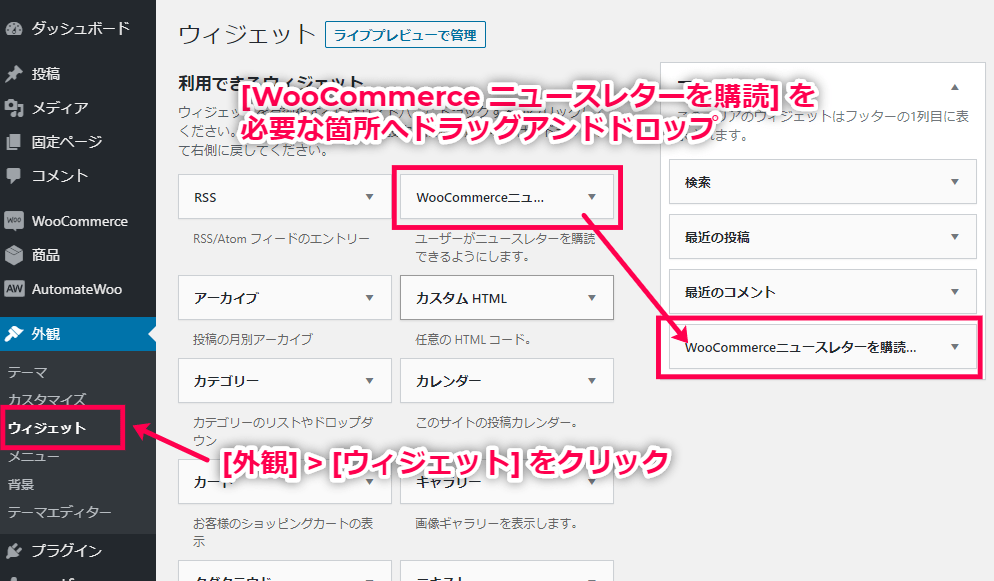This screenshot has height=581, width=994.
Task: Click the speech bubble icon next to コメント
Action: point(13,176)
